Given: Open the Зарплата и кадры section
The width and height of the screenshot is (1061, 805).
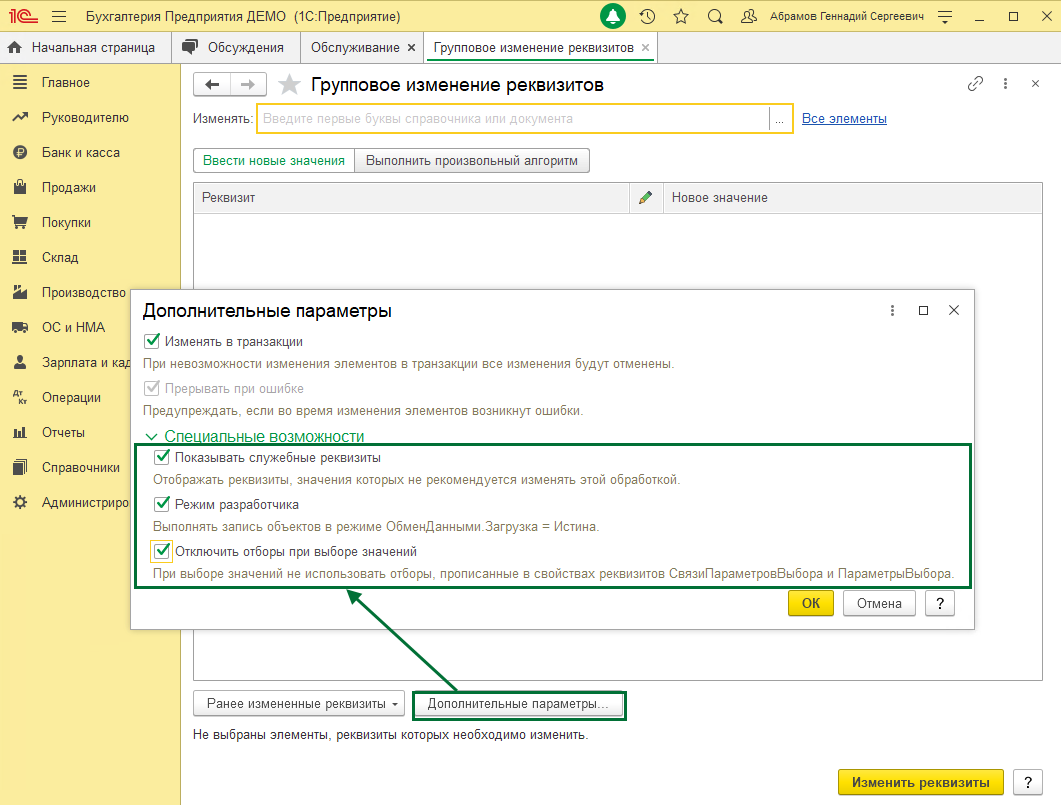Looking at the screenshot, I should [x=85, y=363].
